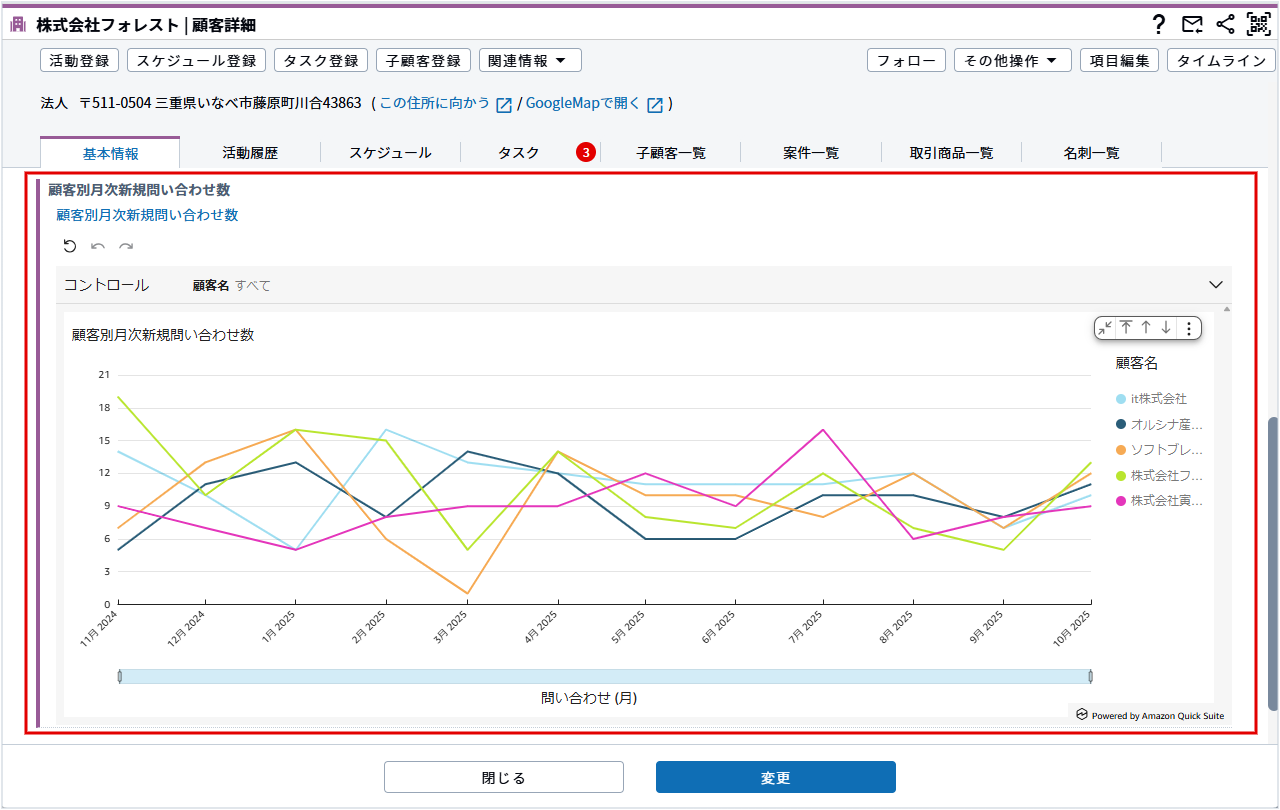Viewport: 1280px width, 810px height.
Task: Click the 顧客名 すべて filter control
Action: 231,285
